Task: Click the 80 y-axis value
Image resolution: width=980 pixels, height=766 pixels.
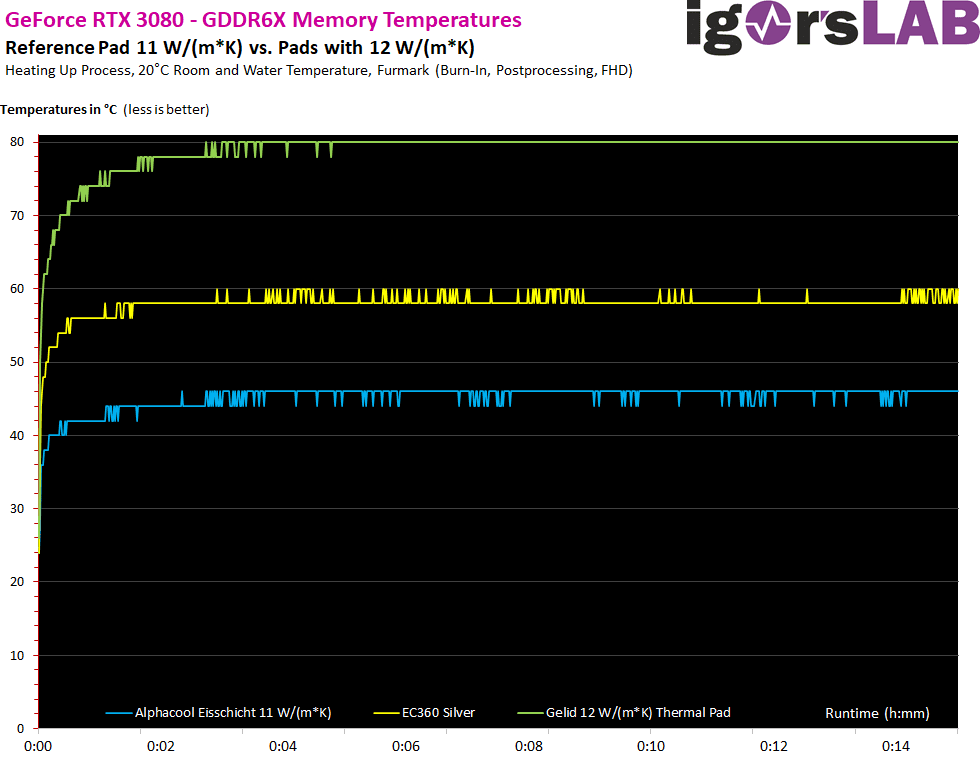Action: [17, 142]
